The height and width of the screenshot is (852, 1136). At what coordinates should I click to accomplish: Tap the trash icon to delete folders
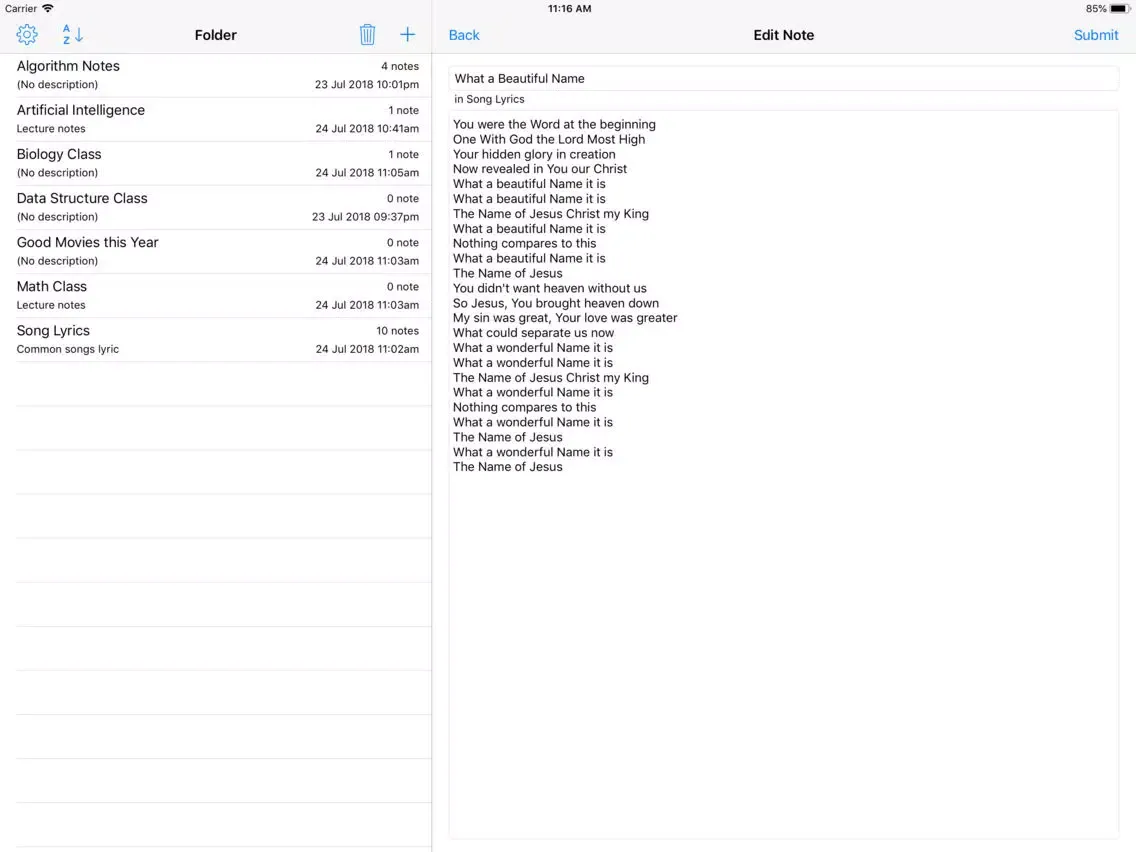[x=367, y=34]
